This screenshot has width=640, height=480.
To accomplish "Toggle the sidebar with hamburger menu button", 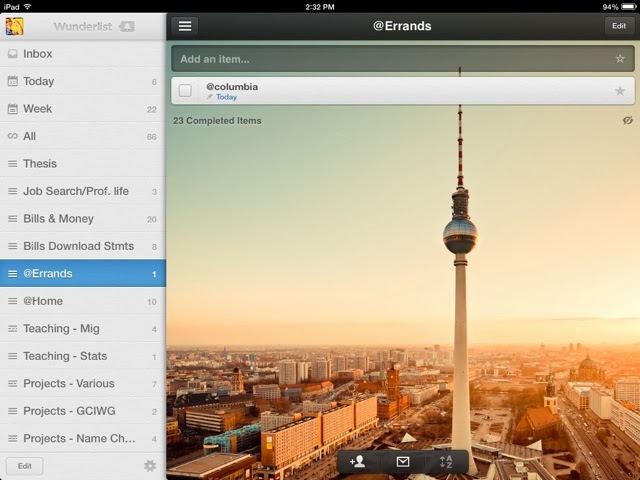I will pyautogui.click(x=185, y=26).
